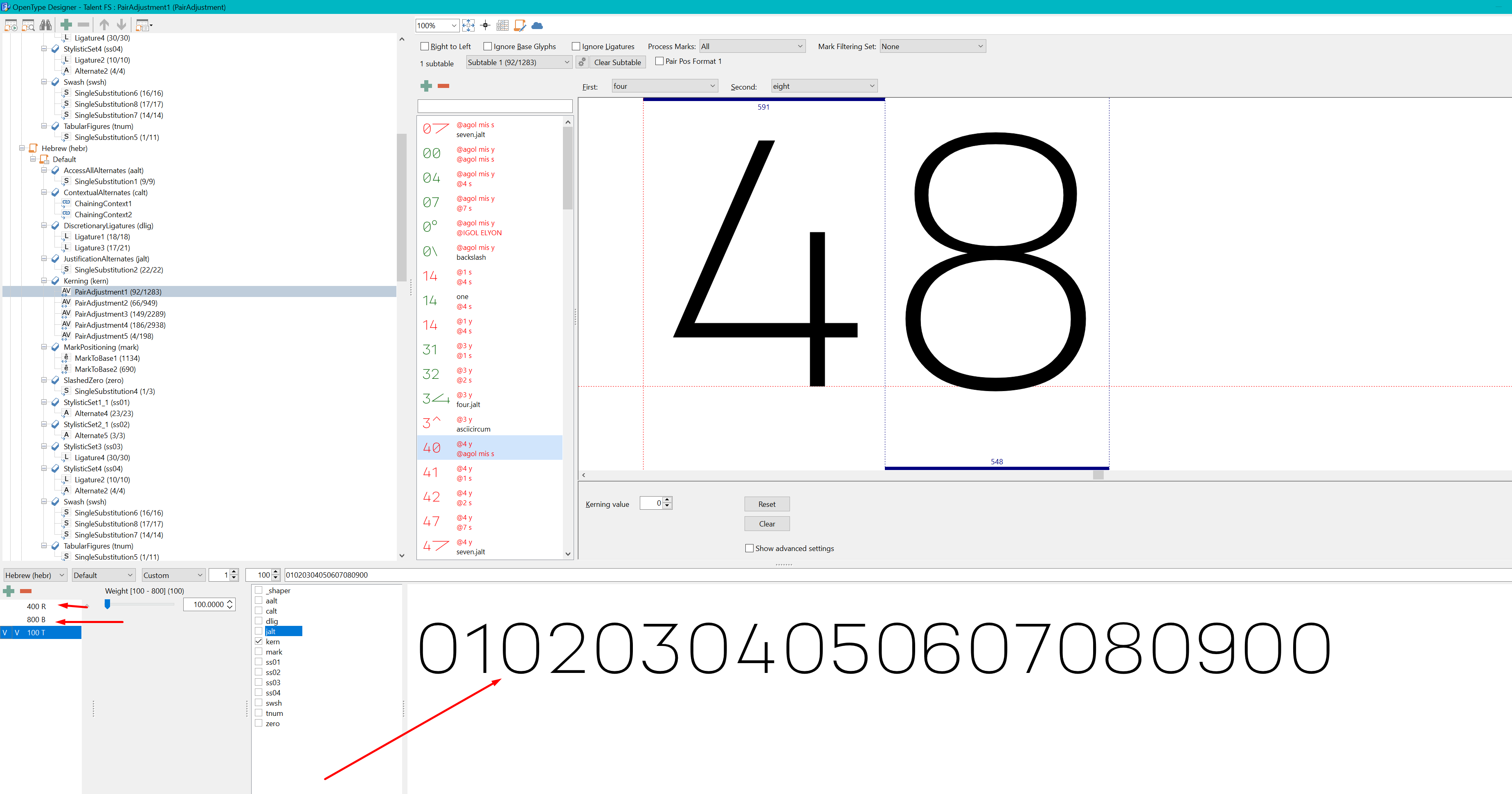This screenshot has width=1512, height=794.
Task: Select the 100 T instance row
Action: point(40,632)
